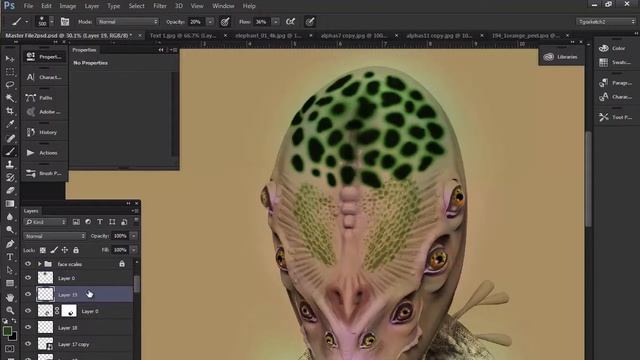Viewport: 640px width, 360px height.
Task: Toggle lock position
Action: pyautogui.click(x=65, y=250)
